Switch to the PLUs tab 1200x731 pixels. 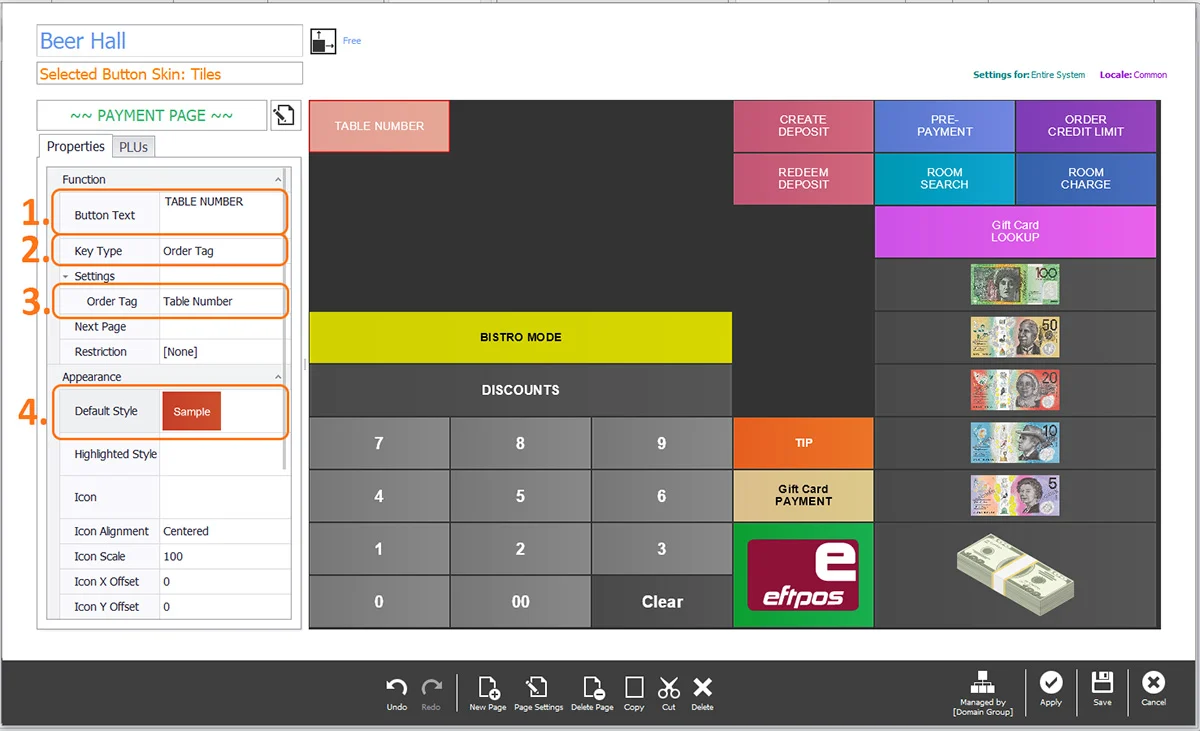[133, 147]
